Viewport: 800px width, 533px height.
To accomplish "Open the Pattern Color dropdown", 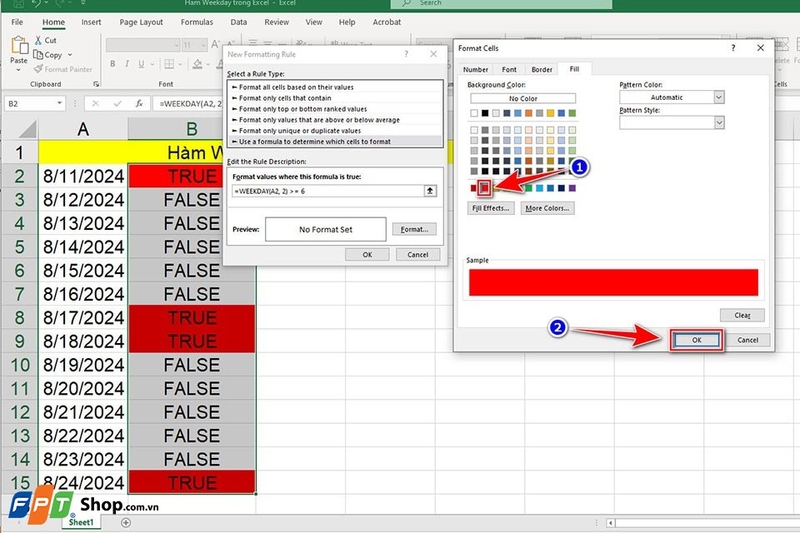I will tap(719, 97).
